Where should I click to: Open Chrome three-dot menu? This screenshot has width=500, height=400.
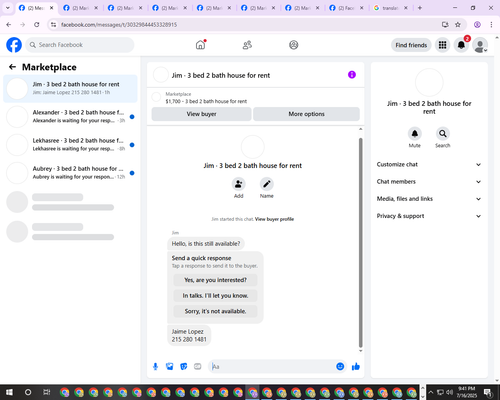click(491, 25)
